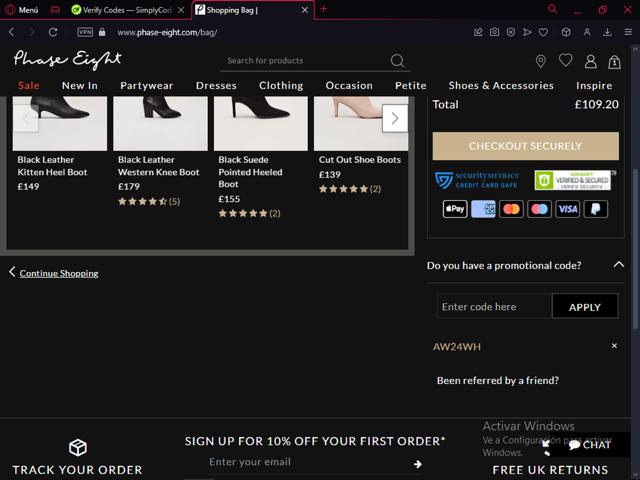The width and height of the screenshot is (640, 480).
Task: Open the store locator pin icon
Action: 540,62
